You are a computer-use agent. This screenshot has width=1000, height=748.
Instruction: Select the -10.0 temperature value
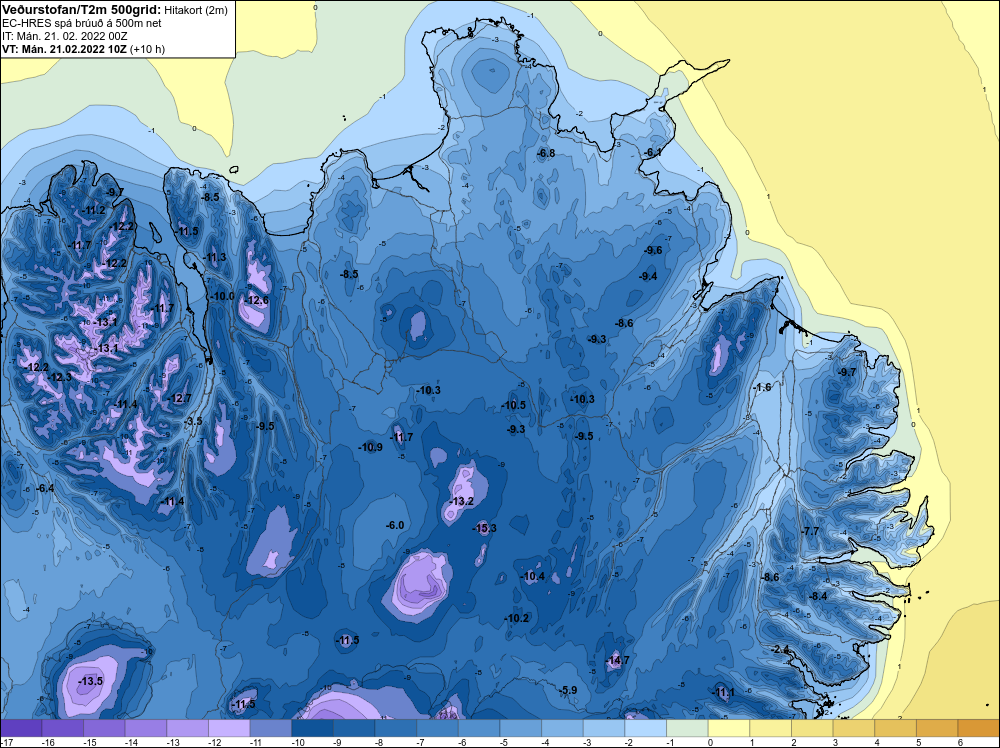tap(223, 296)
